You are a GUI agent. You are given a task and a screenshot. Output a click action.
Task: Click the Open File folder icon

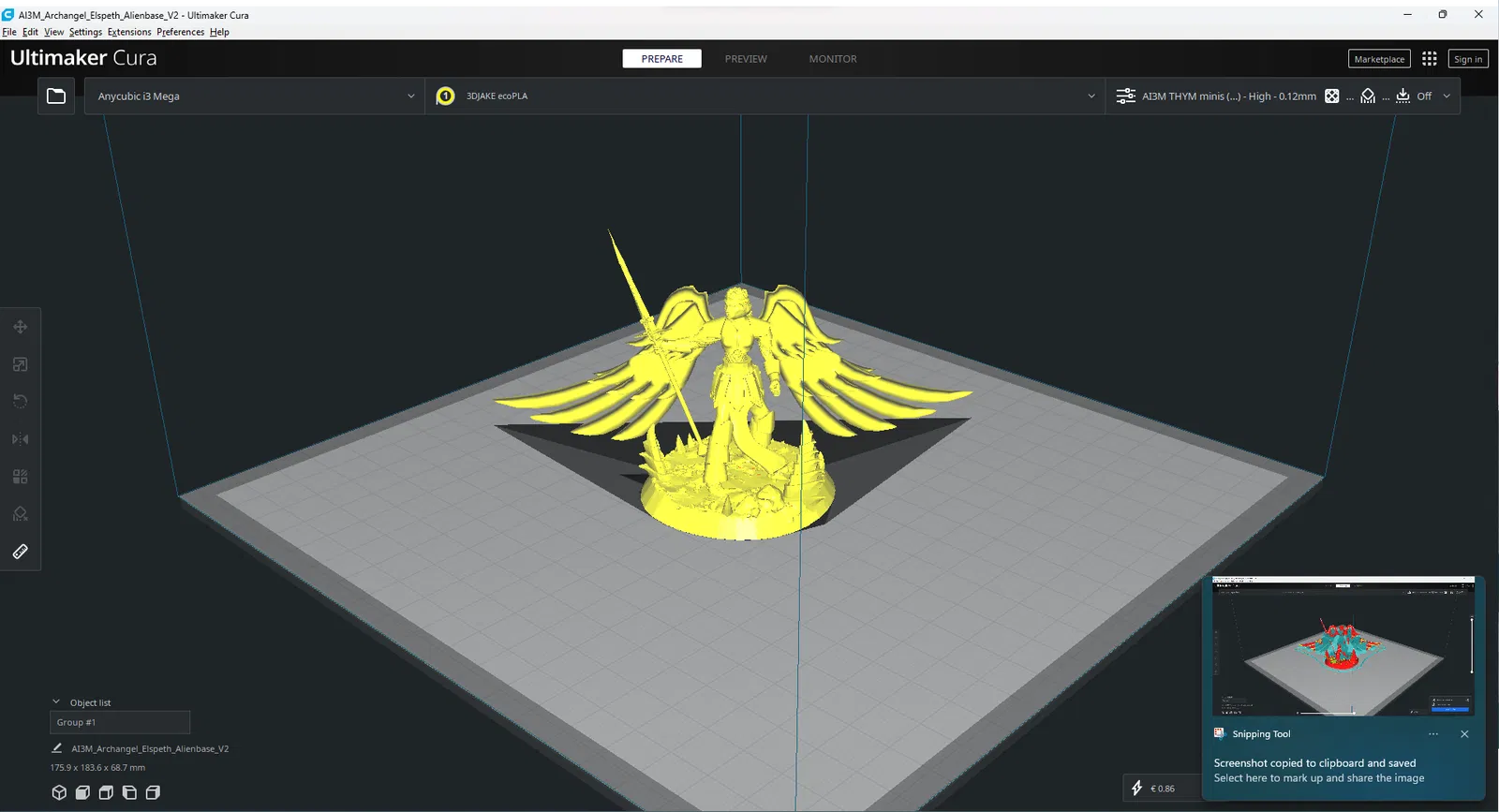coord(56,96)
